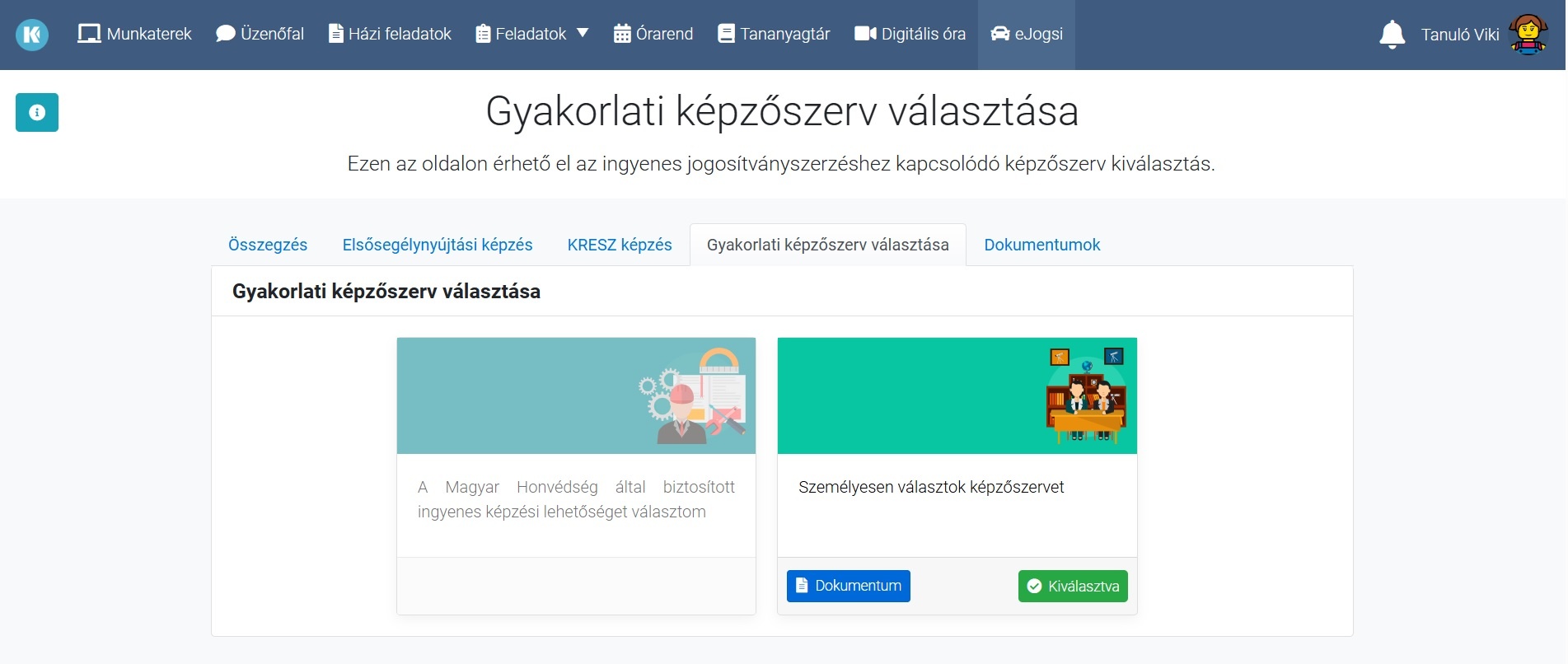The width and height of the screenshot is (1568, 664).
Task: Click the panel header 'Gyakorlati képzőszerv választása'
Action: (x=386, y=292)
